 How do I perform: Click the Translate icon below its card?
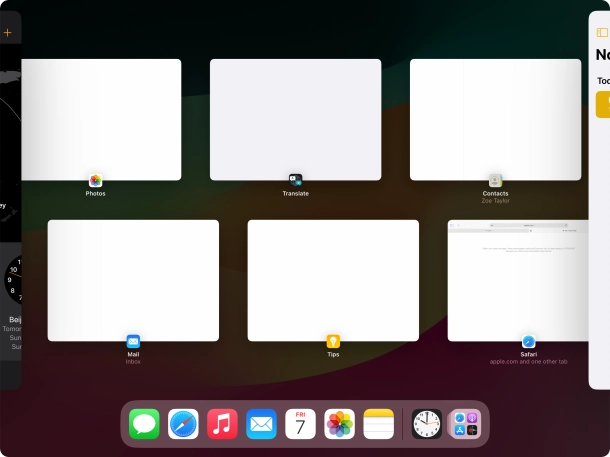tap(295, 181)
